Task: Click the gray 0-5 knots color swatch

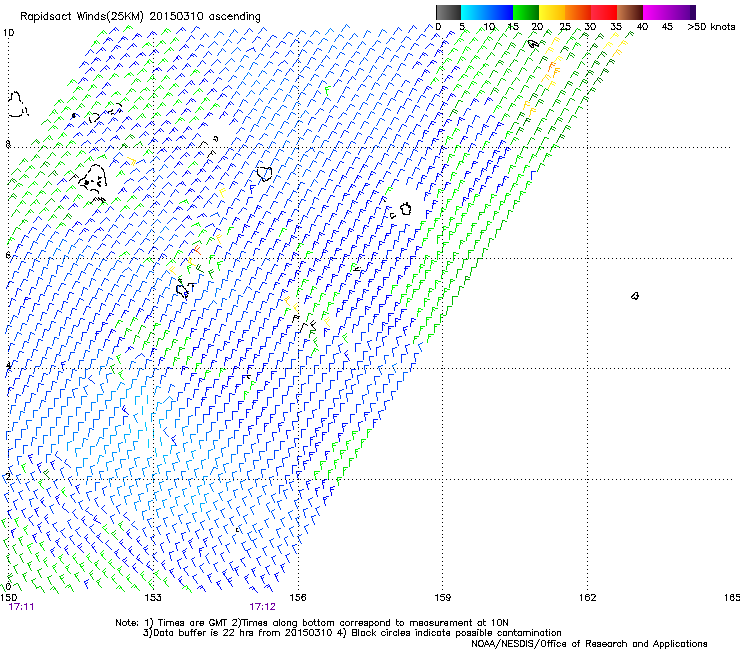Action: point(448,12)
